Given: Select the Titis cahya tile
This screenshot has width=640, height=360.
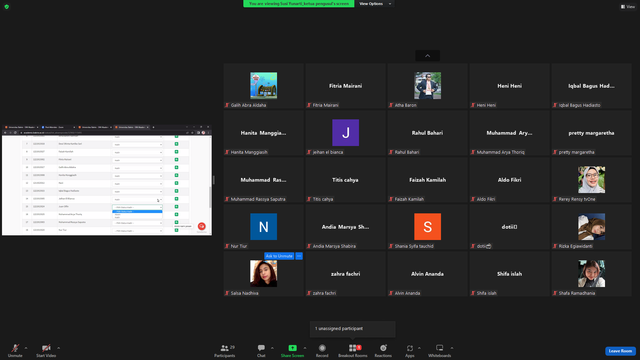Looking at the screenshot, I should pyautogui.click(x=345, y=180).
